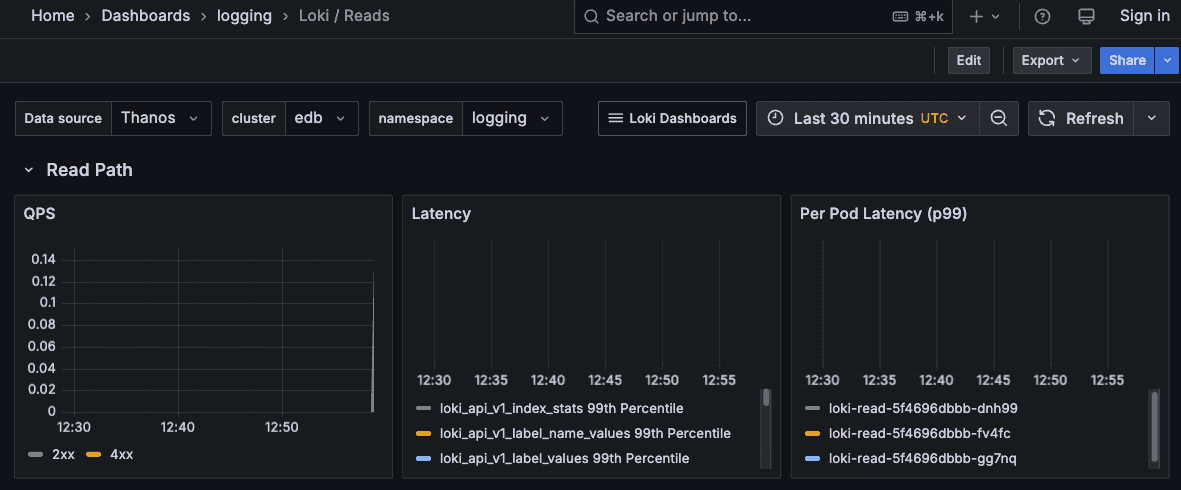Viewport: 1181px width, 490px height.
Task: Click the Per Pod Latency legend scrollbar
Action: point(1155,428)
